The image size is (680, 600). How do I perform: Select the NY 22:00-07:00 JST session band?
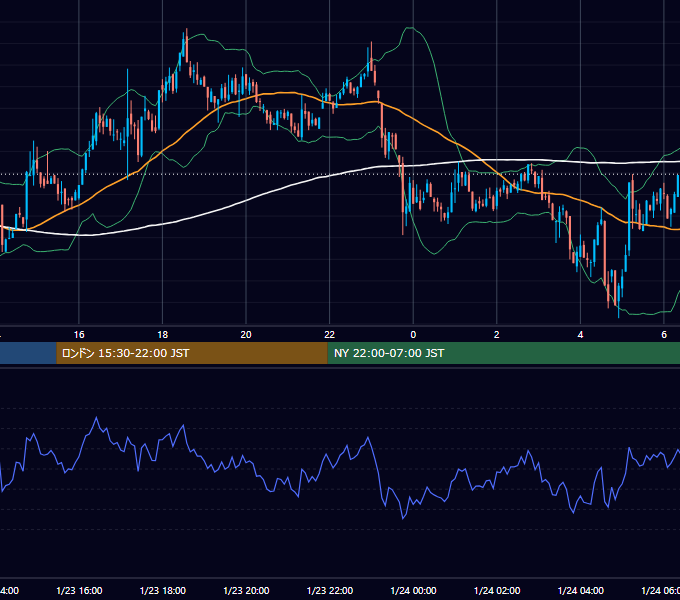click(503, 353)
